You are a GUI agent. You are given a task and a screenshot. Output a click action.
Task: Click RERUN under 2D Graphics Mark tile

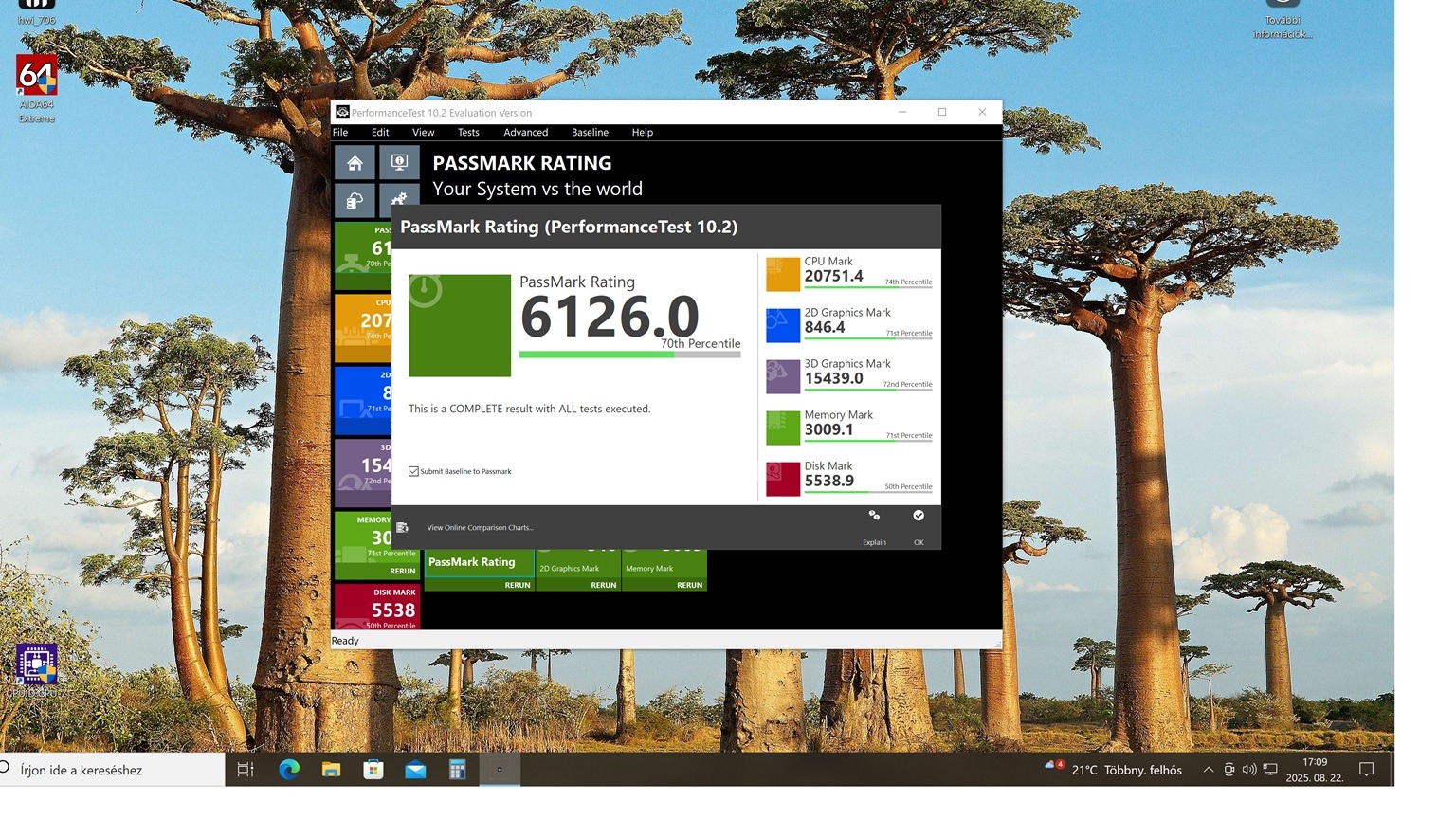(604, 585)
